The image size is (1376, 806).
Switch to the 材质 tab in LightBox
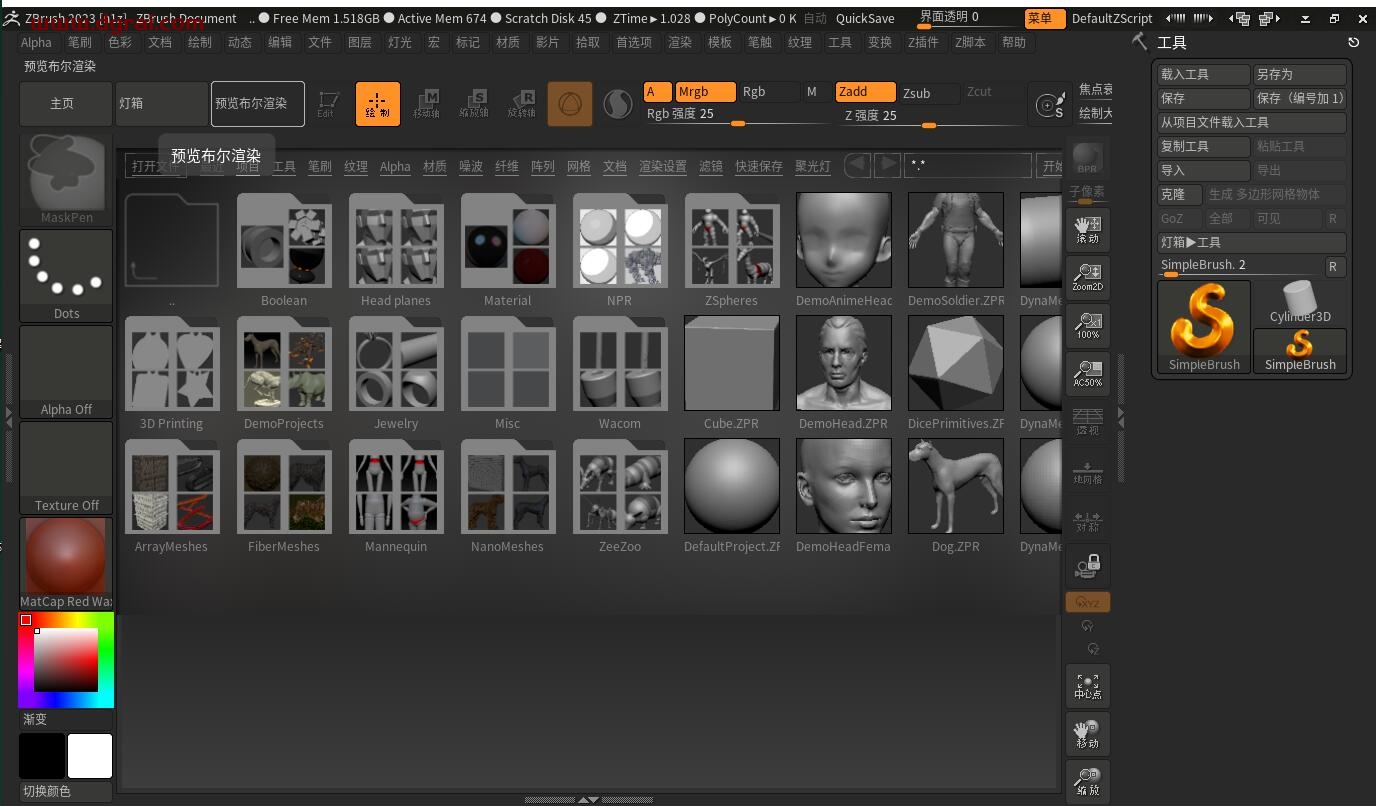pos(434,166)
